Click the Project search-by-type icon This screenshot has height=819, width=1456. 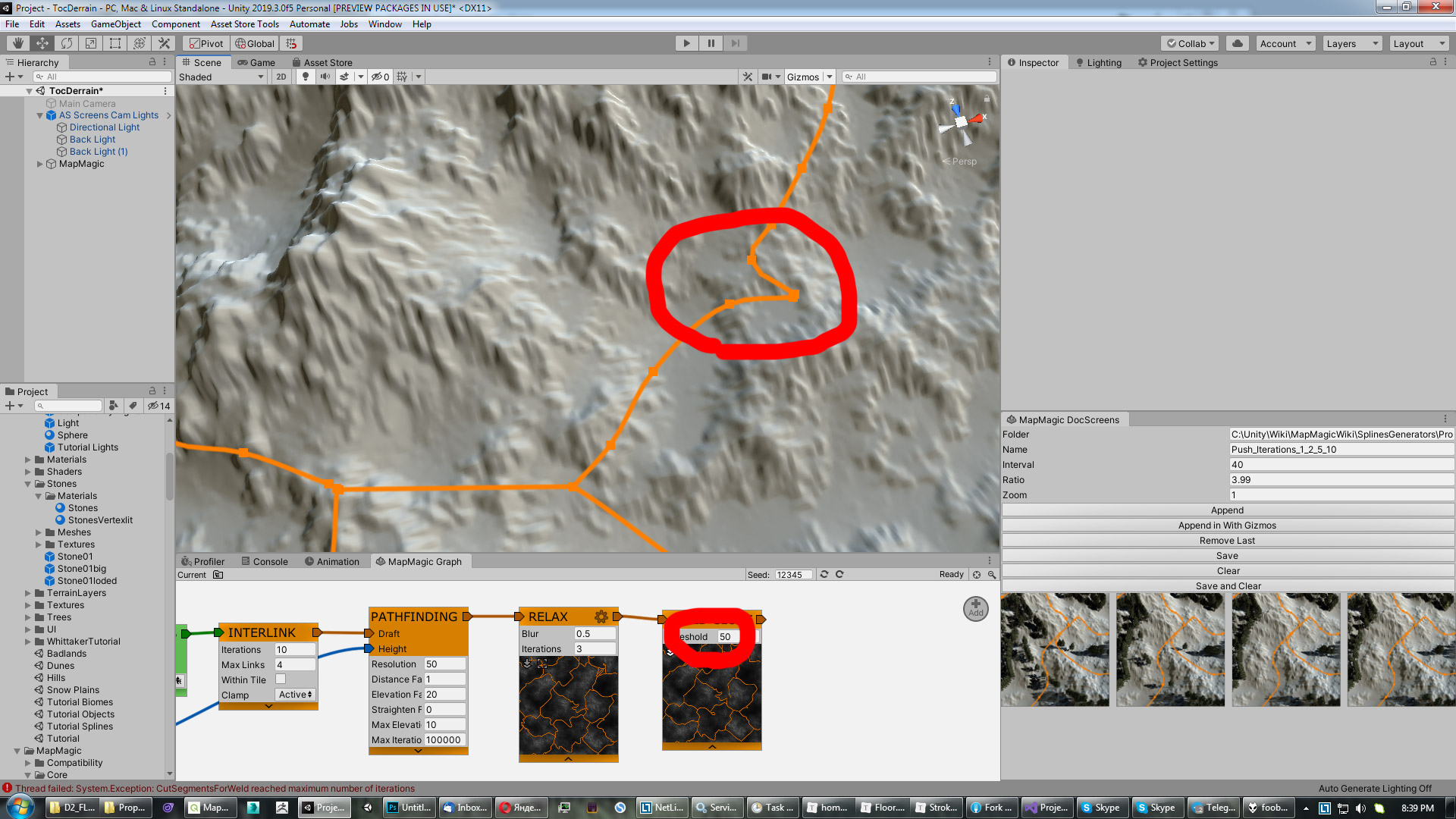(114, 406)
